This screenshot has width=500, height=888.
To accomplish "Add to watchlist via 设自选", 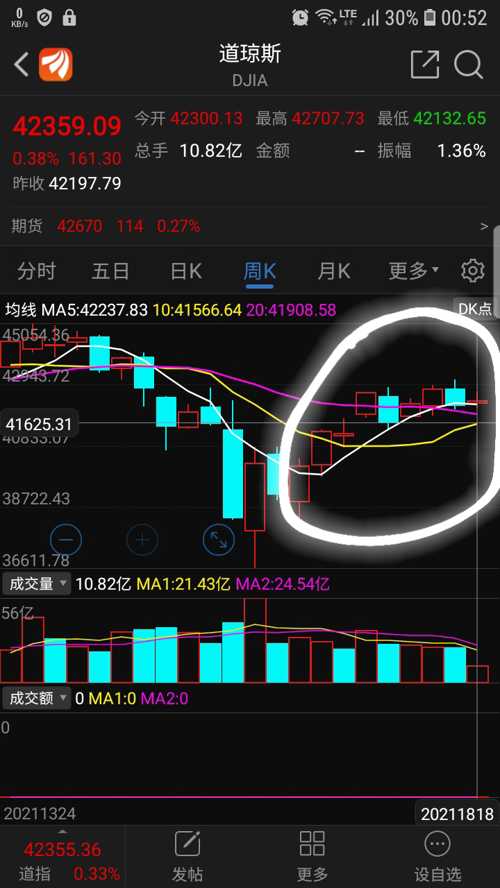I will click(x=437, y=855).
